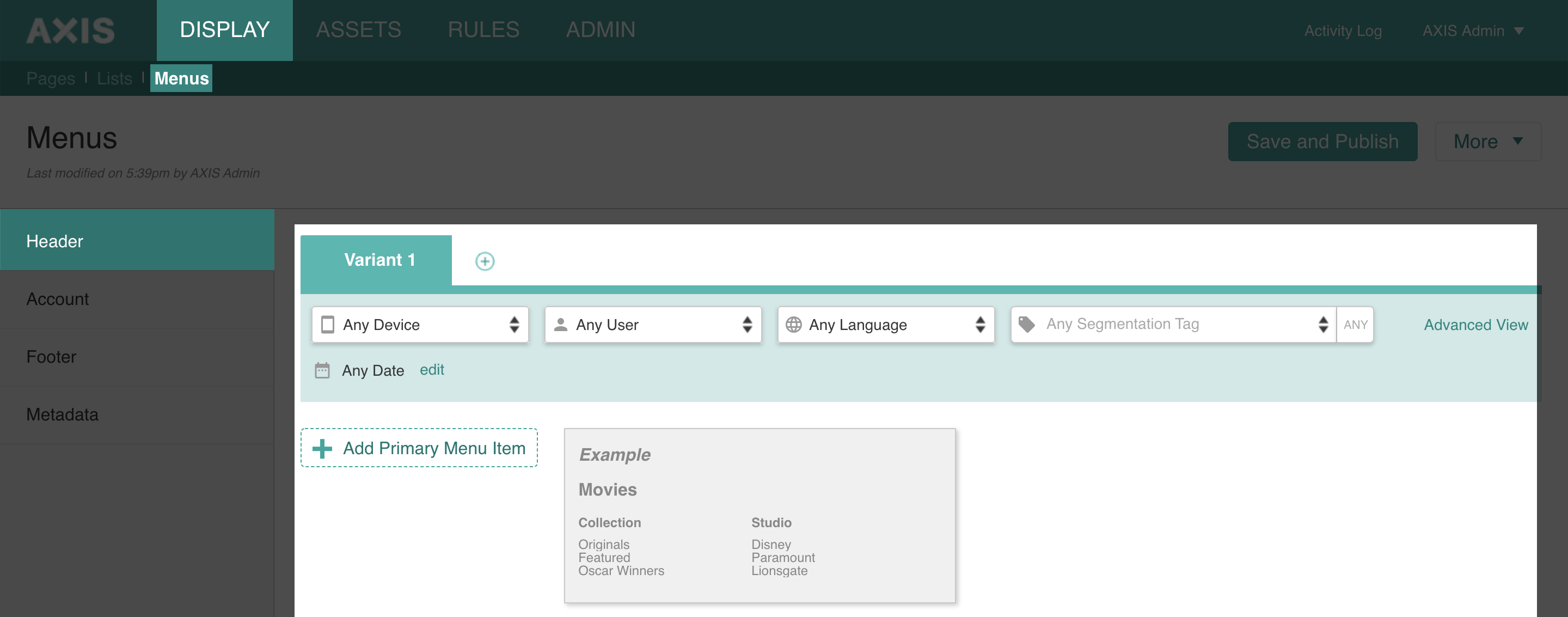Click the AXIS logo

click(x=71, y=30)
